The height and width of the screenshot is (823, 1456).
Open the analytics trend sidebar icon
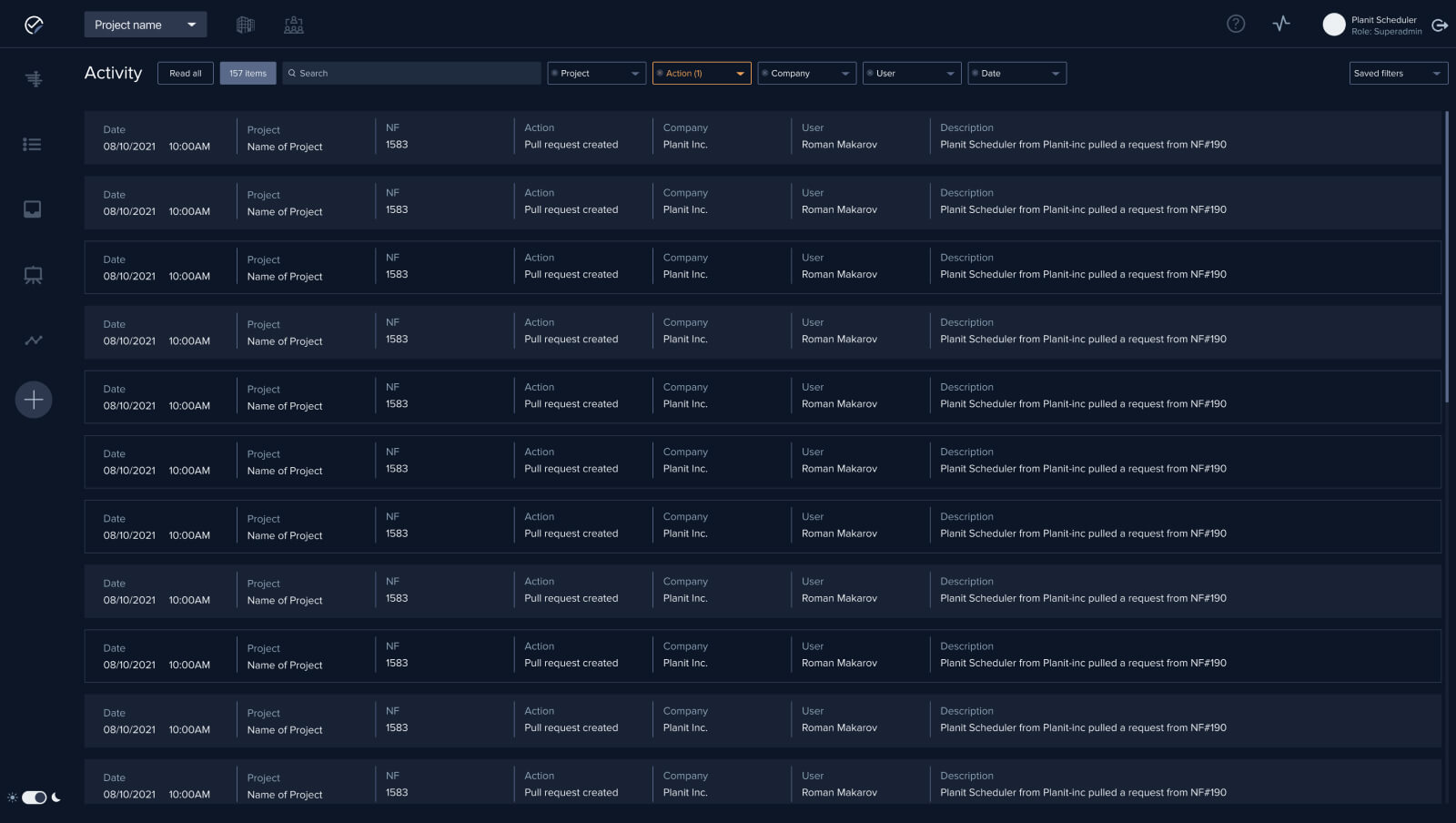33,340
